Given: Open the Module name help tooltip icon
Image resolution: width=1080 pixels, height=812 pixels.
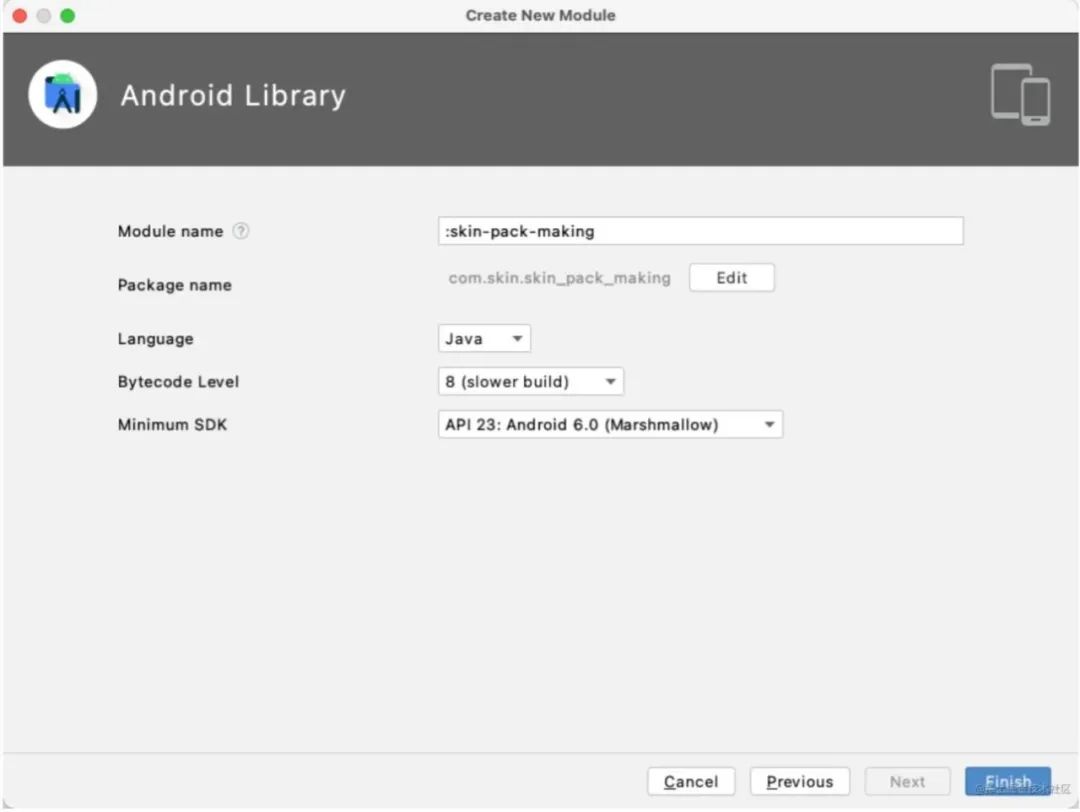Looking at the screenshot, I should (x=240, y=230).
